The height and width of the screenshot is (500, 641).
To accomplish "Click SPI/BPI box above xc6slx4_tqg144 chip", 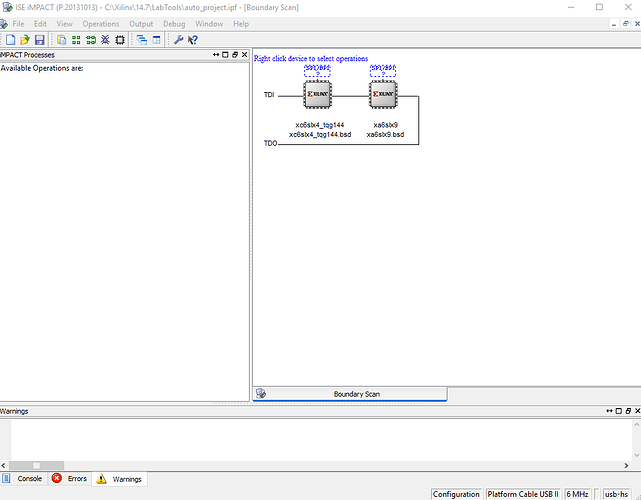I will 317,70.
